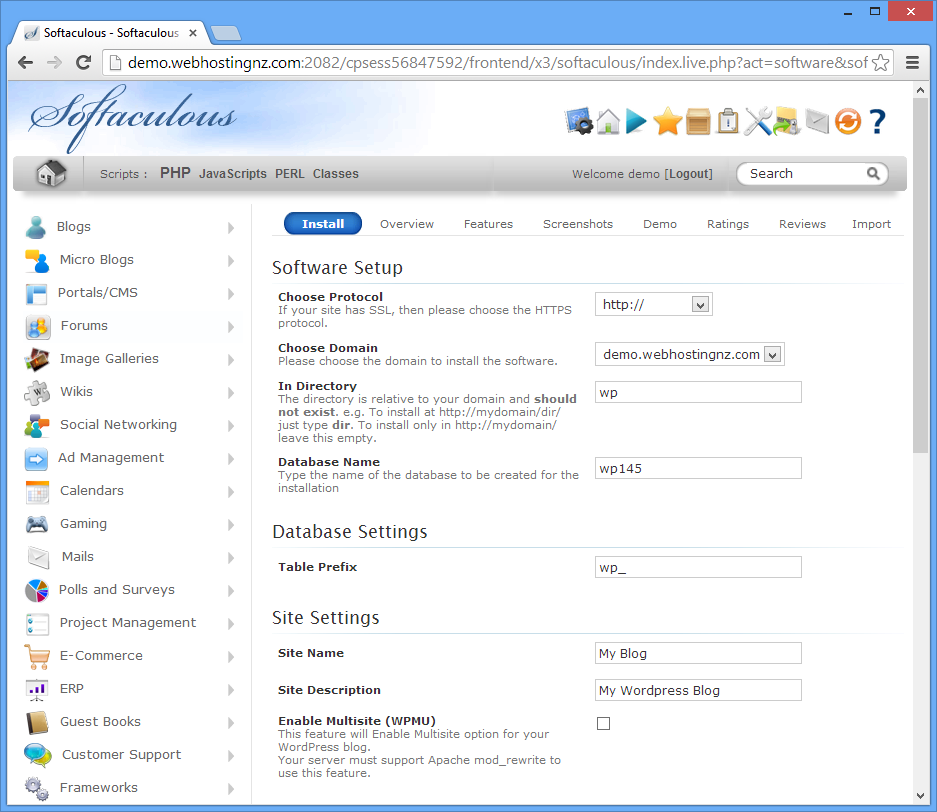The image size is (937, 812).
Task: Click the PERL scripts link
Action: point(290,174)
